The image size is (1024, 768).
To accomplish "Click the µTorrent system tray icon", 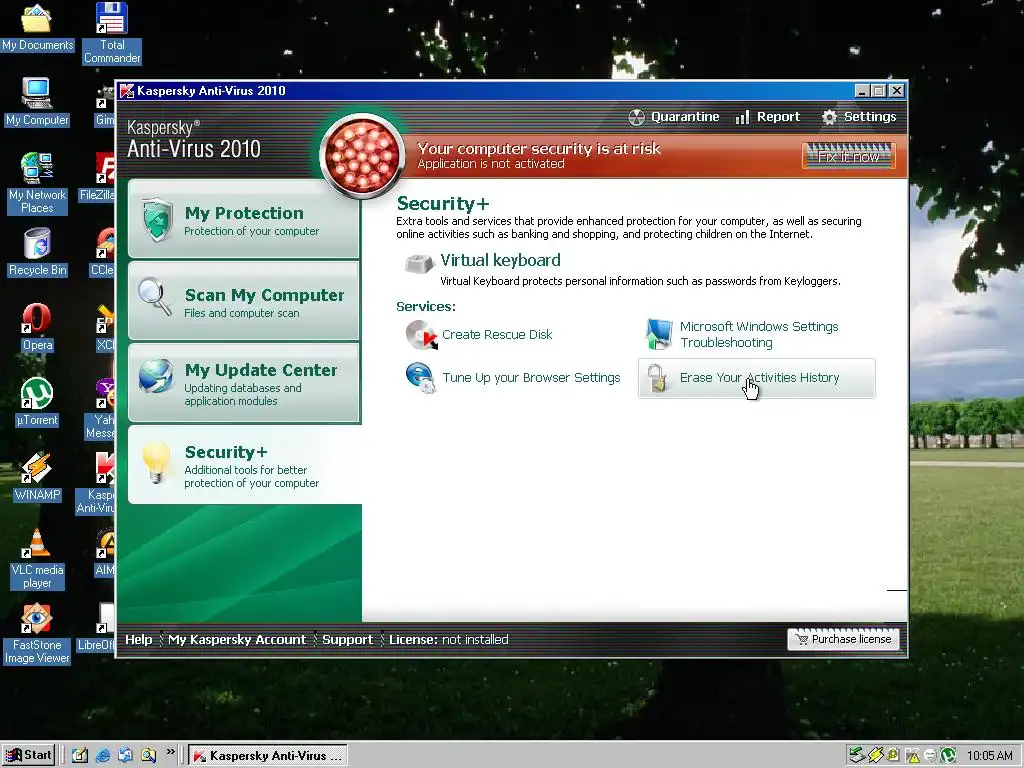I will tap(948, 756).
